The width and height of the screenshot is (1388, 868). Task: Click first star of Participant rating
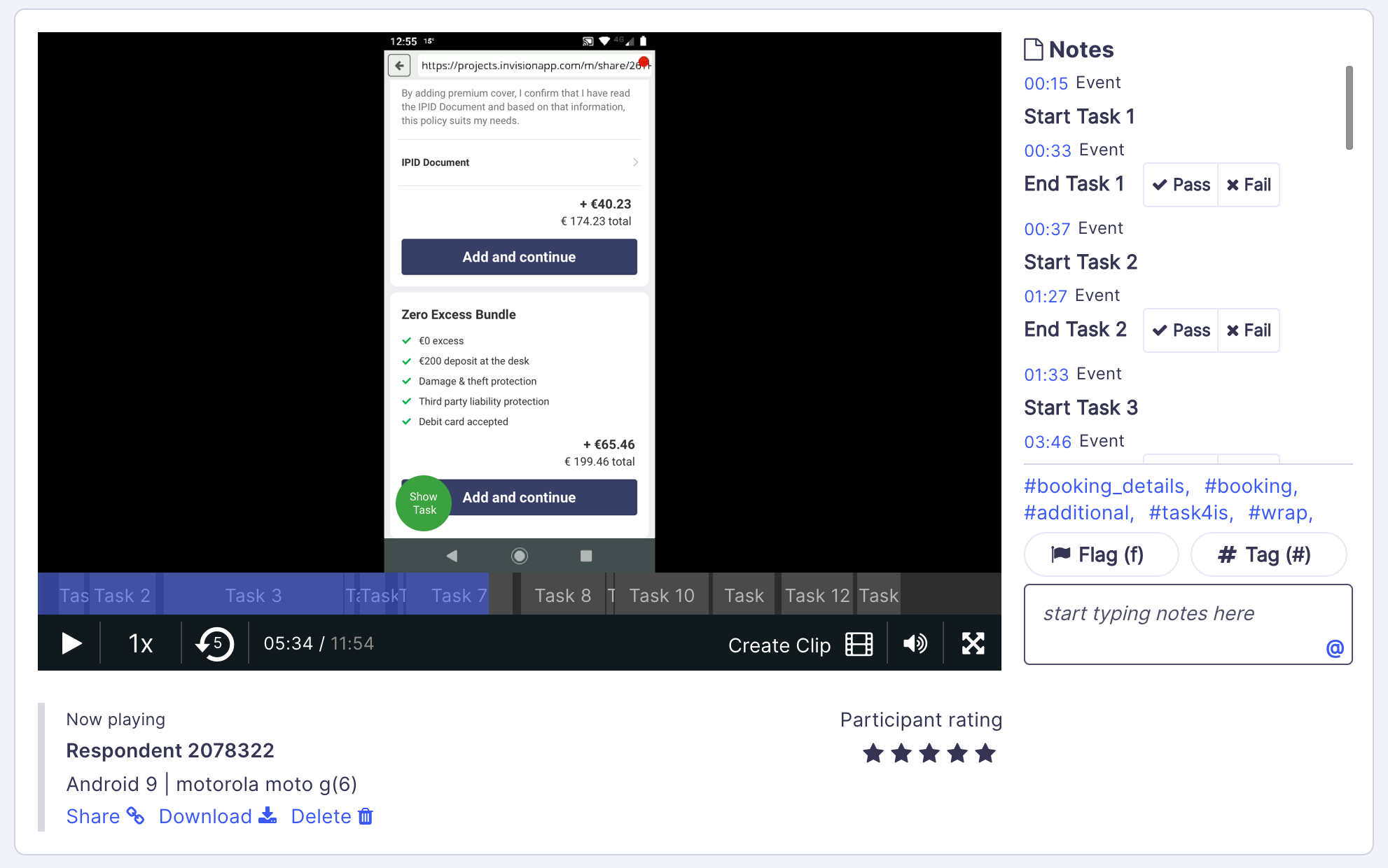(873, 753)
